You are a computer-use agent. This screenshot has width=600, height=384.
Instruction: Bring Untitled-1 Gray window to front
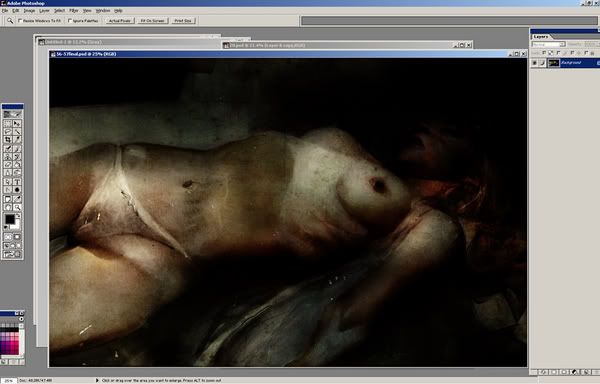[128, 42]
